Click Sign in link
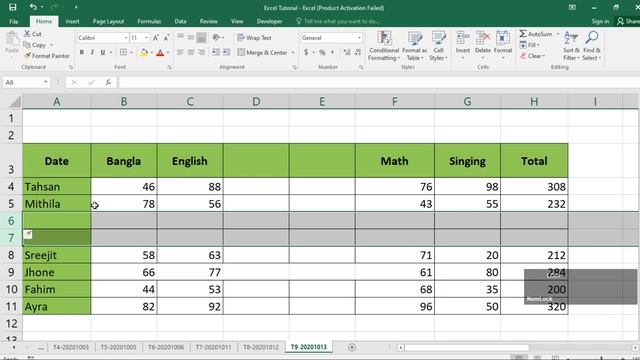 [600, 21]
